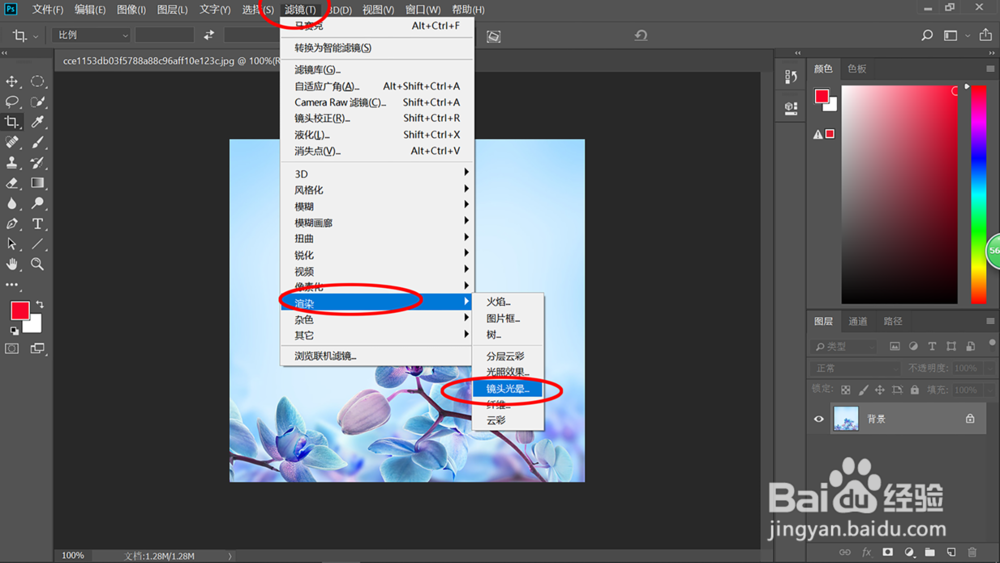The height and width of the screenshot is (563, 1000).
Task: Select the Clone Stamp tool
Action: [x=12, y=163]
